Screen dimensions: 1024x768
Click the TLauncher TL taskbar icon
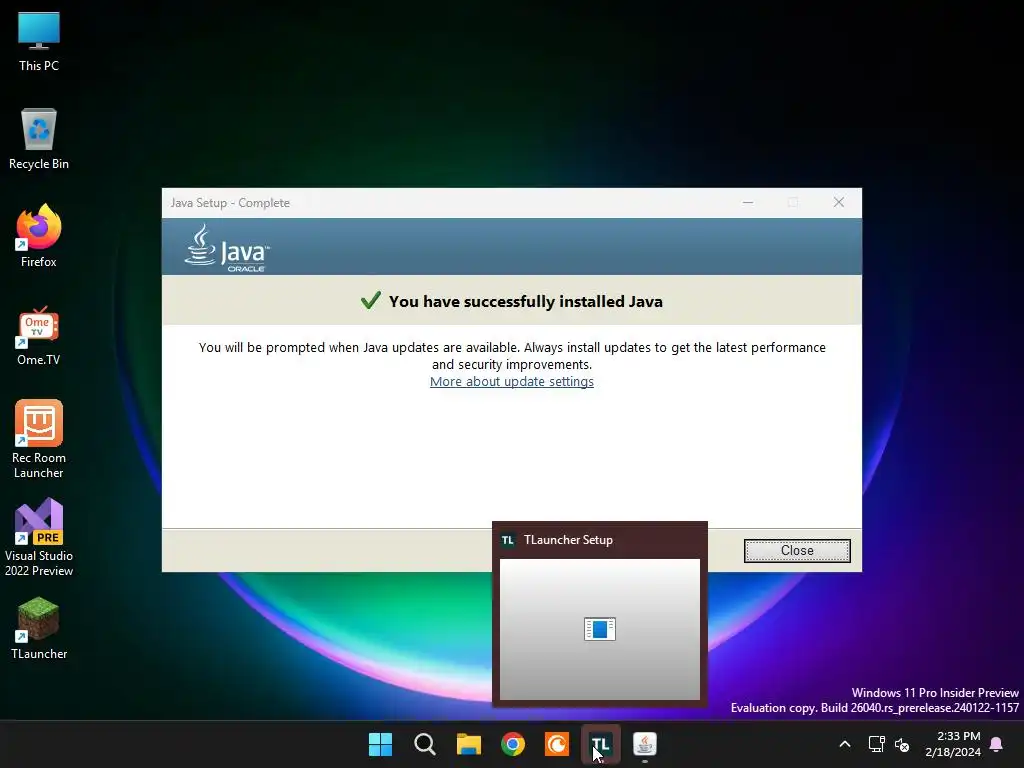tap(600, 744)
